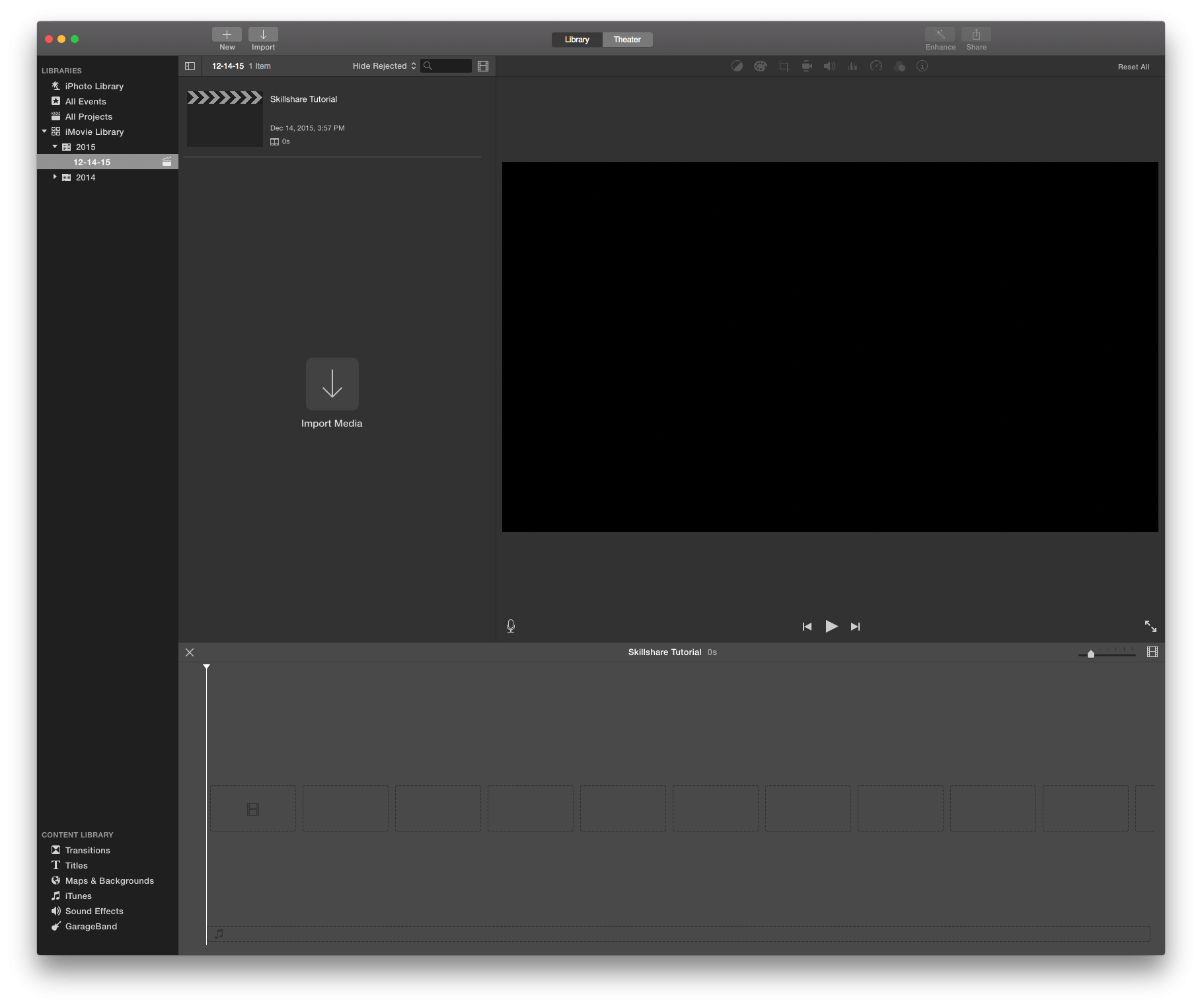Open the Color Balance adjustment tool
The image size is (1202, 1008).
point(737,66)
